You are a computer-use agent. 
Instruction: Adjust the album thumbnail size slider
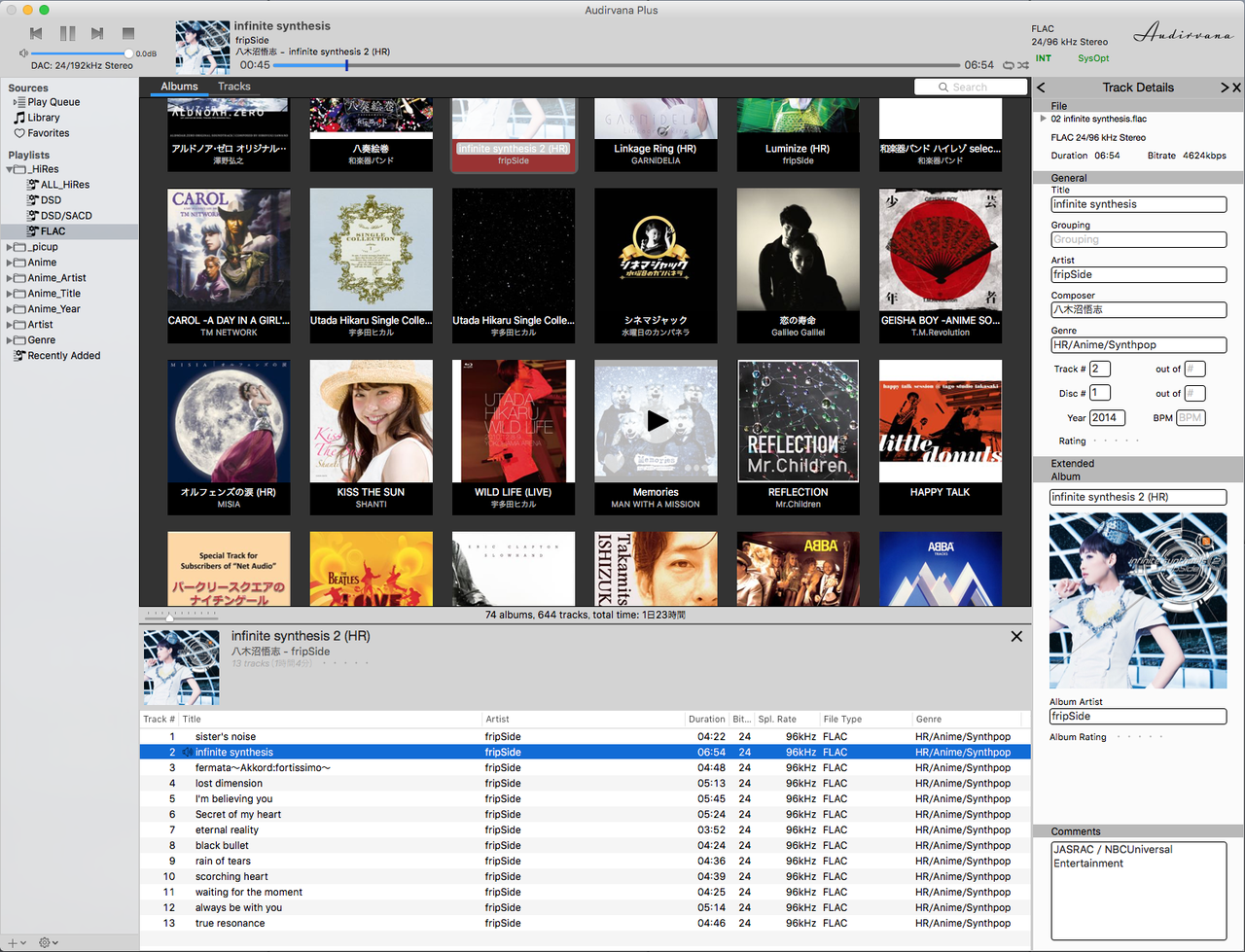(x=181, y=616)
